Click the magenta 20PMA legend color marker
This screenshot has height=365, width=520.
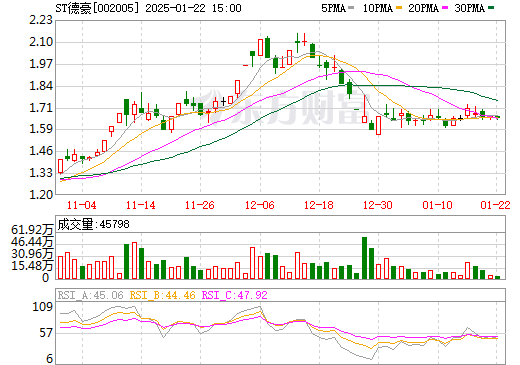[x=445, y=8]
